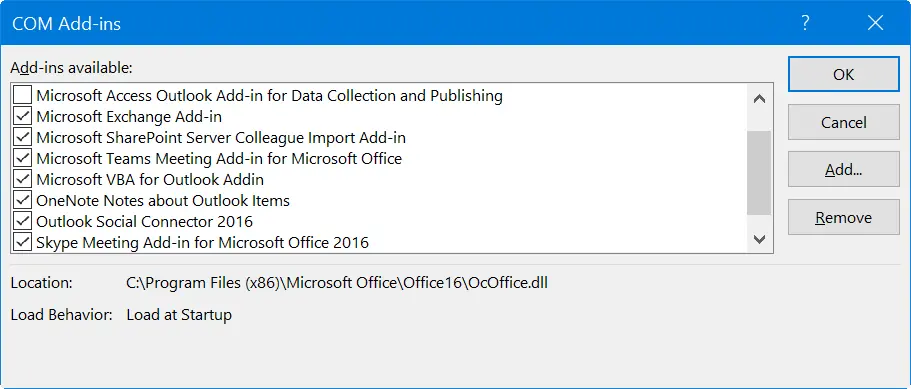Confirm with the OK button

click(844, 74)
